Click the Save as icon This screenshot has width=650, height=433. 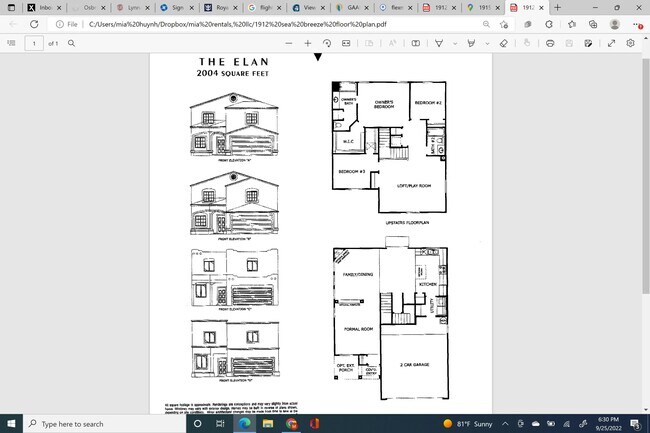(x=588, y=43)
